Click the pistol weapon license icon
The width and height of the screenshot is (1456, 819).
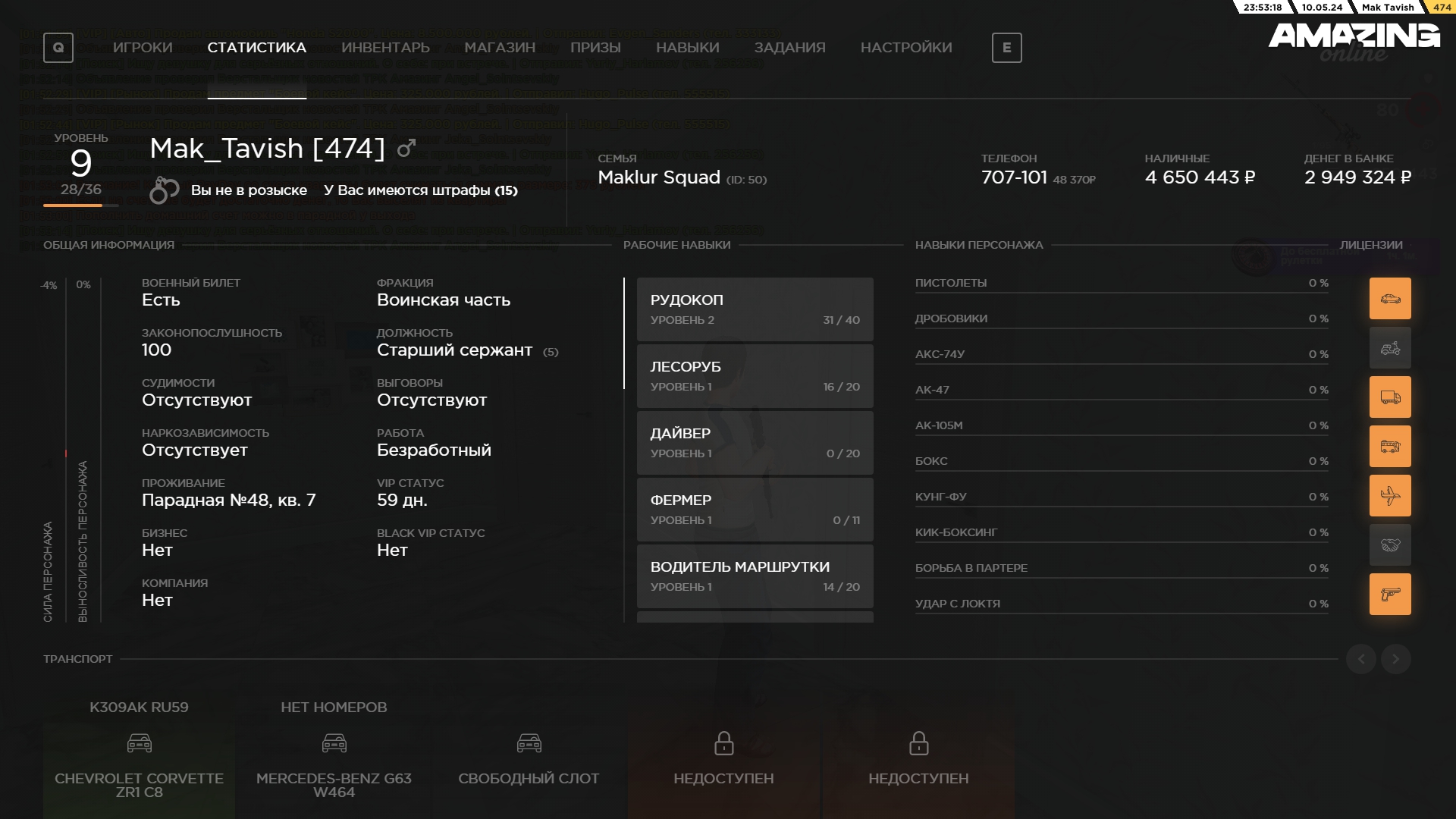point(1389,594)
